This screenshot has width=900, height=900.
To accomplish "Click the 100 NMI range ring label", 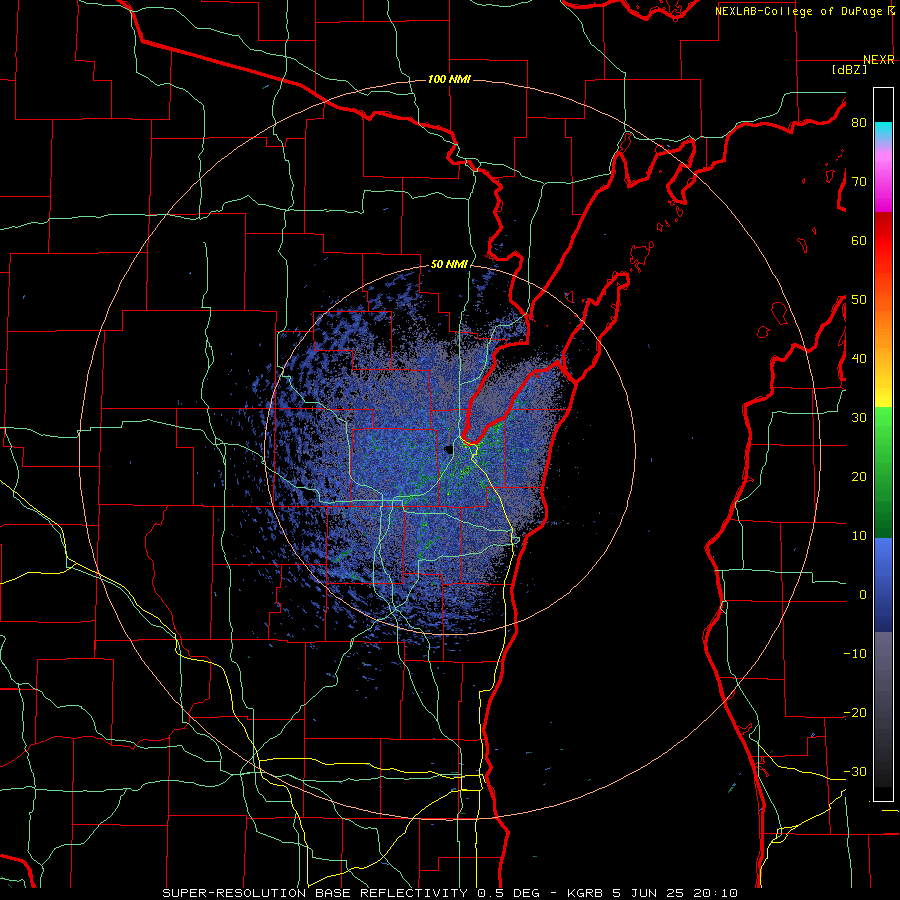I will 449,79.
